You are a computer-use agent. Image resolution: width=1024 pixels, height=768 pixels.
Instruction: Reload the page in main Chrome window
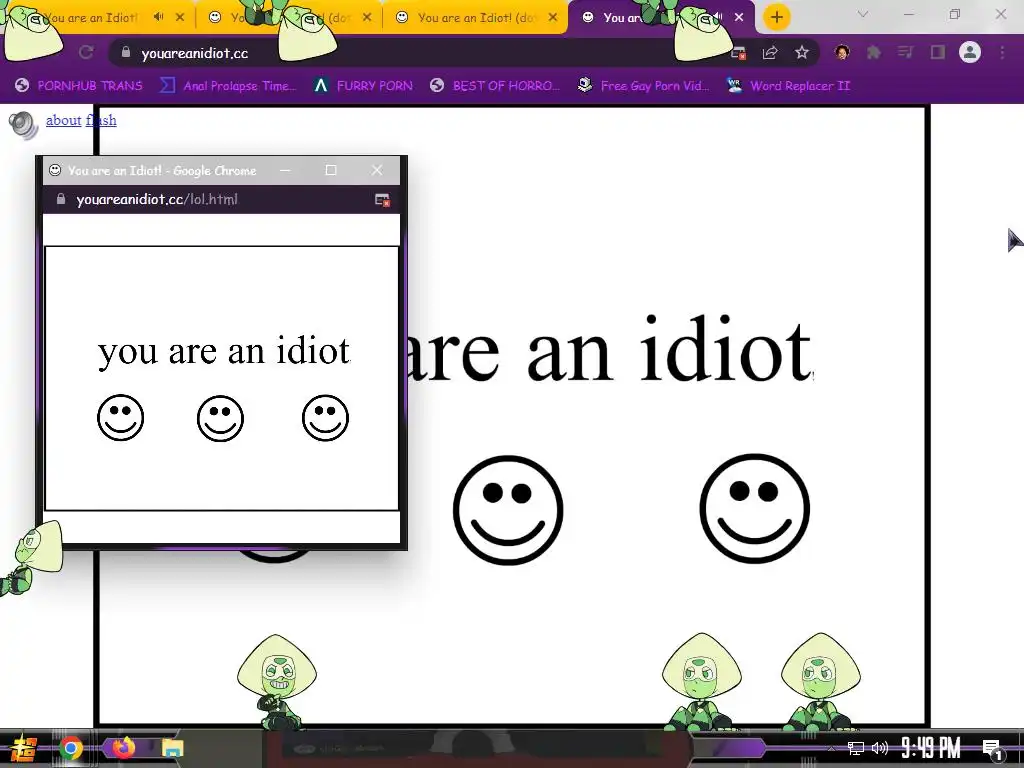point(86,52)
